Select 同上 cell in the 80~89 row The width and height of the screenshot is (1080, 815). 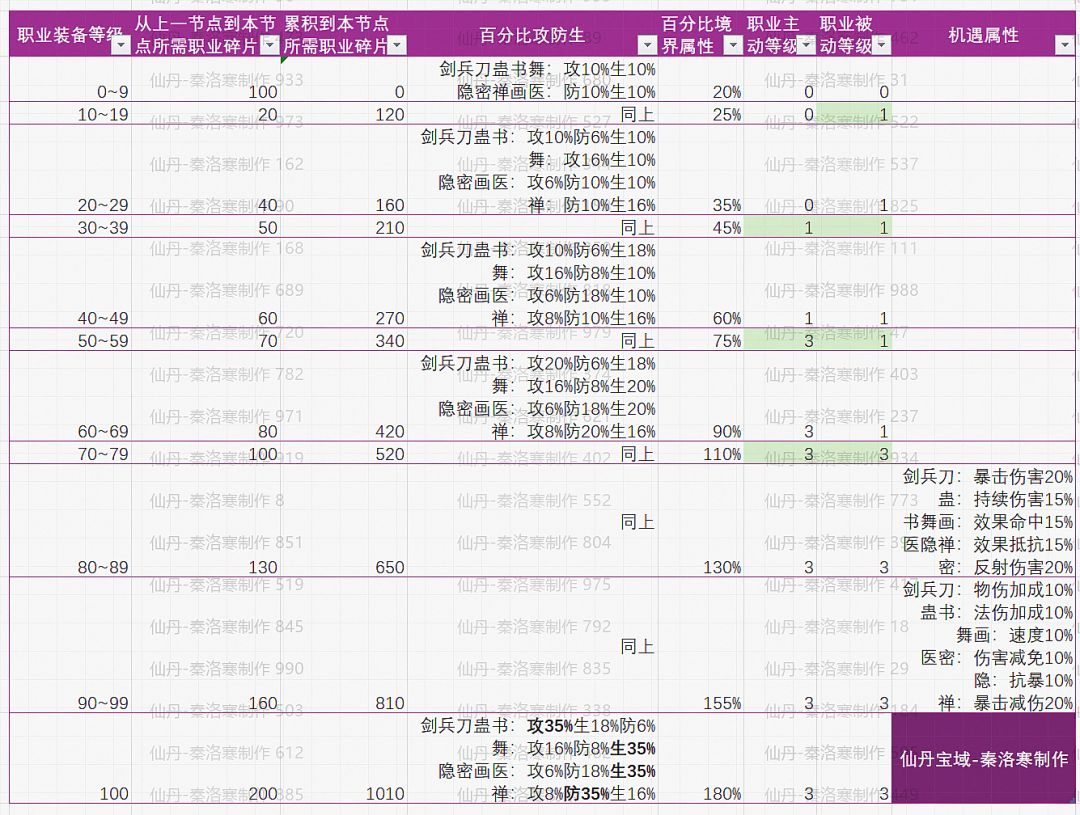(x=533, y=521)
